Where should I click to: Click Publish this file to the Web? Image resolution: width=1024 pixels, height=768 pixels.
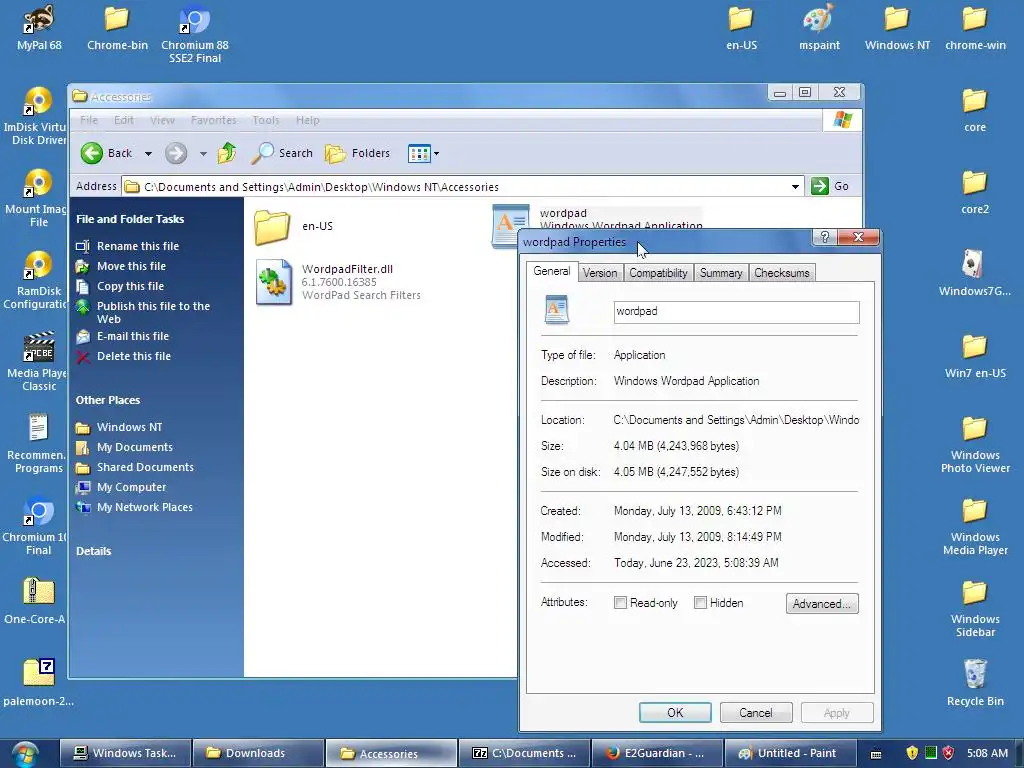point(153,312)
